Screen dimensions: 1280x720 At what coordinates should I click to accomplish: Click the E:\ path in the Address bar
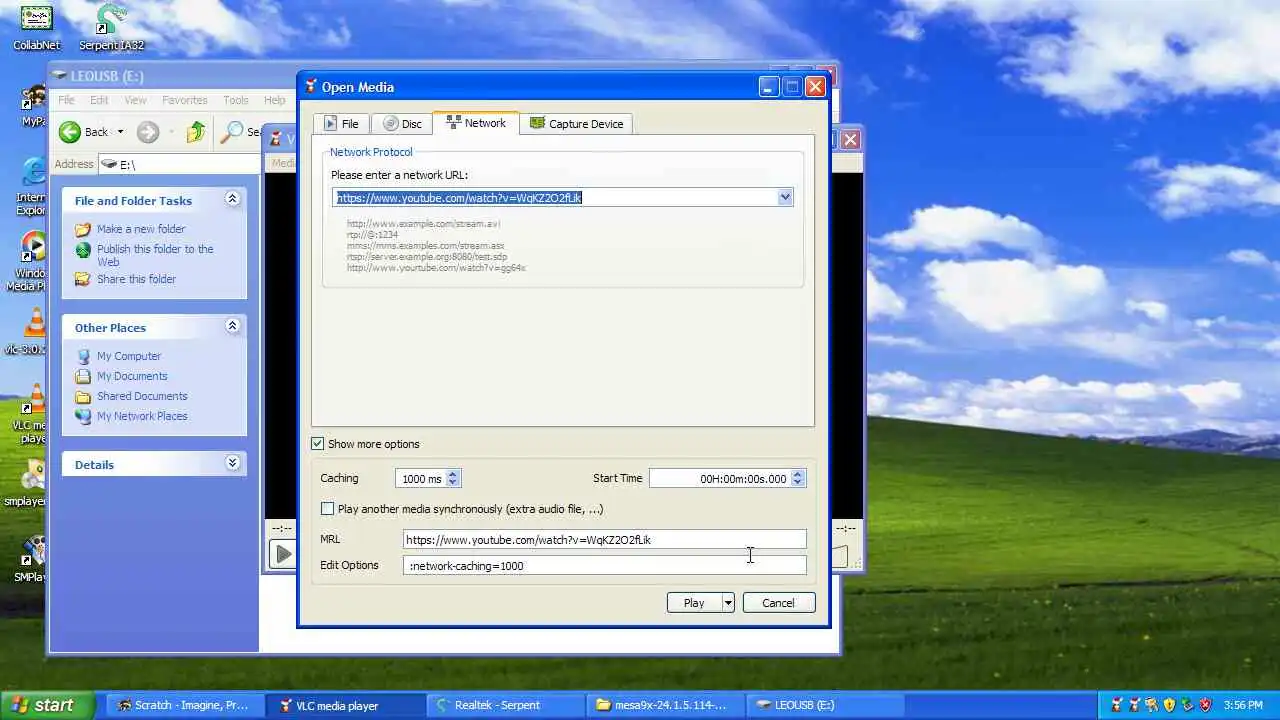tap(128, 165)
